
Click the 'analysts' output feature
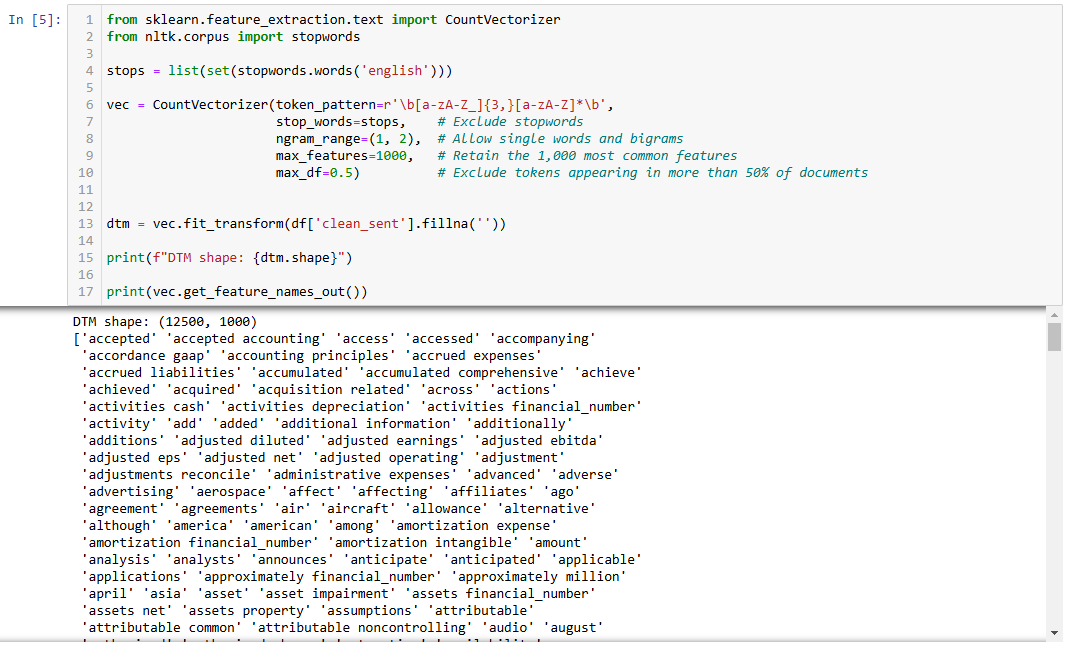tap(204, 560)
